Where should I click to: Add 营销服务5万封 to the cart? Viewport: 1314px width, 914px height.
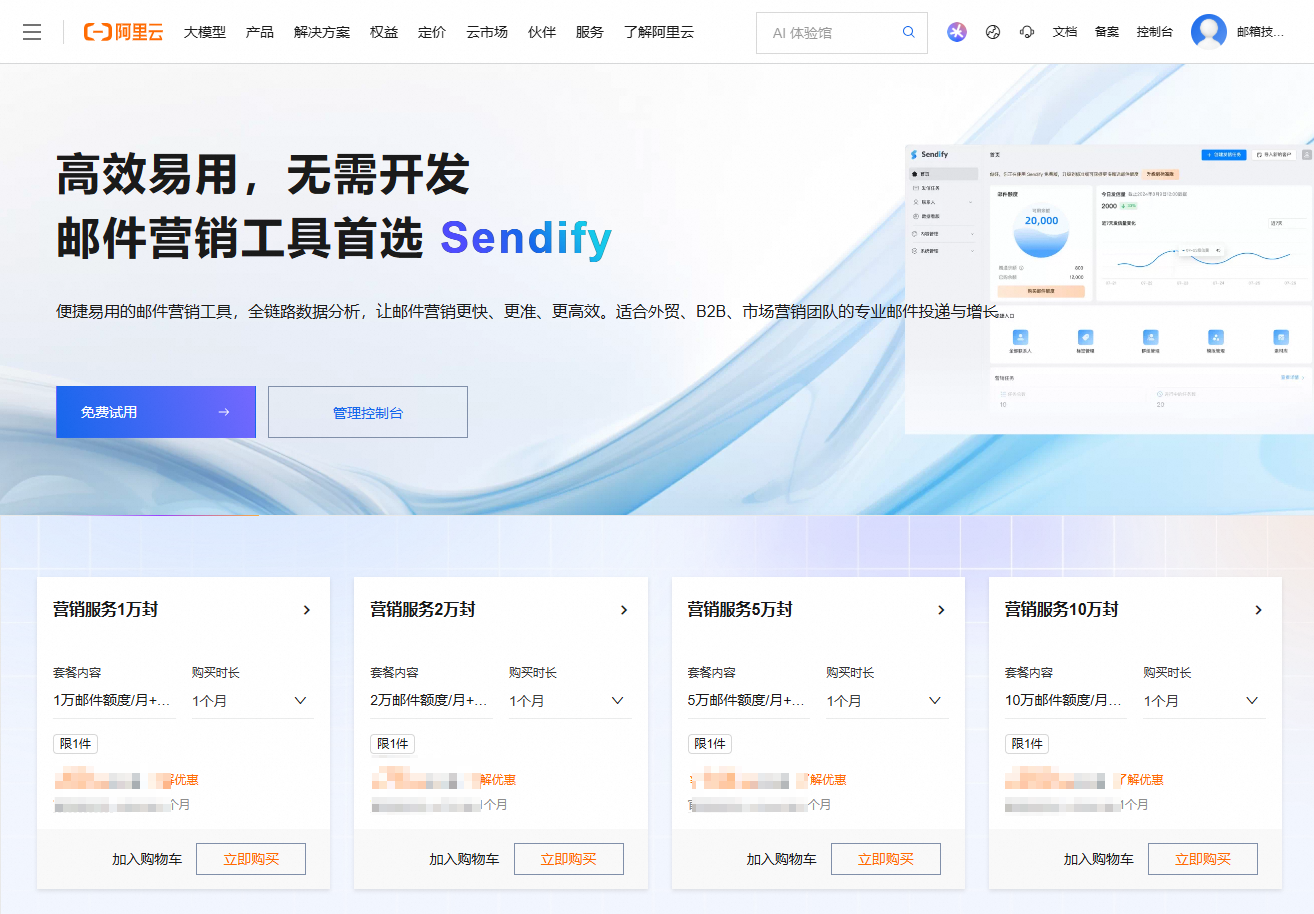(x=781, y=859)
